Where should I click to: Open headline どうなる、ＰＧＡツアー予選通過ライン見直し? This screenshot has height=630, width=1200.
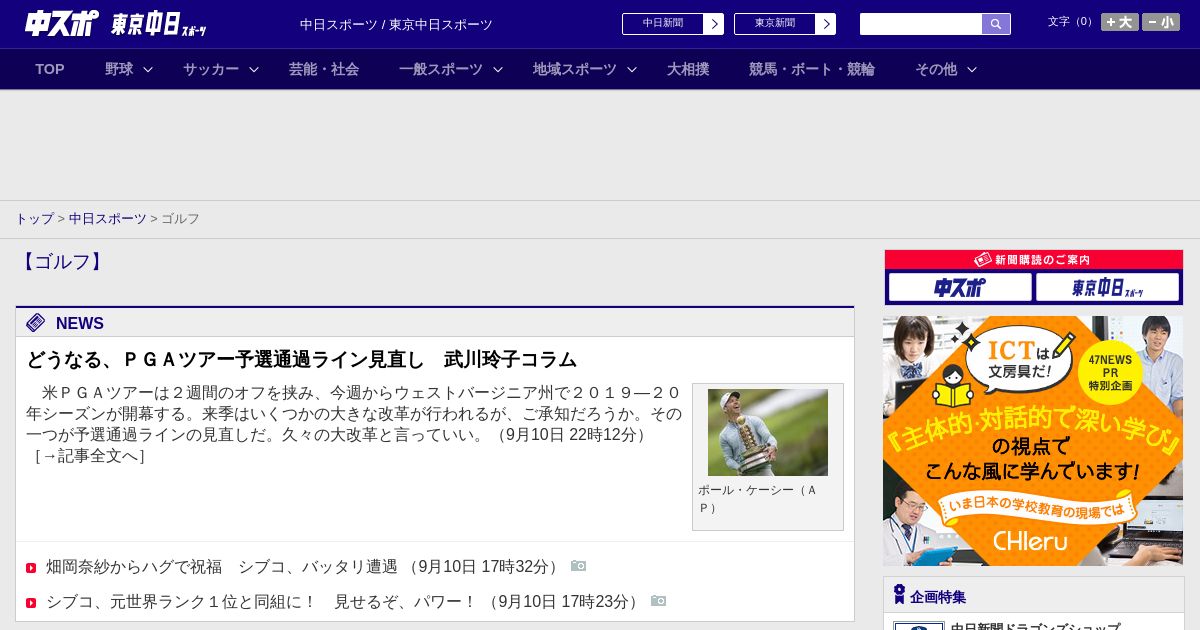tap(302, 359)
